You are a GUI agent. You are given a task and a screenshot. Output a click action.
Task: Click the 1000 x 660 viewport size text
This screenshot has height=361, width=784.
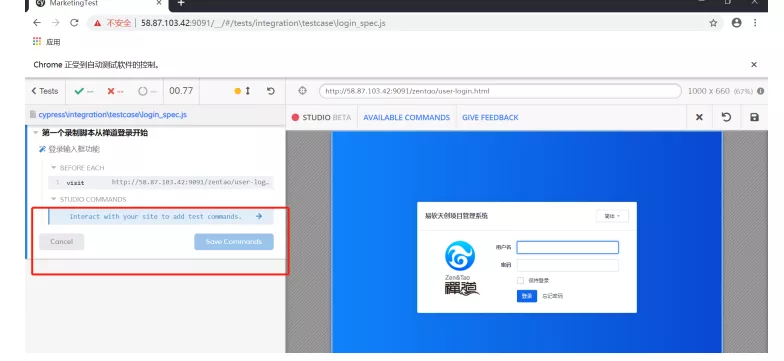point(708,91)
